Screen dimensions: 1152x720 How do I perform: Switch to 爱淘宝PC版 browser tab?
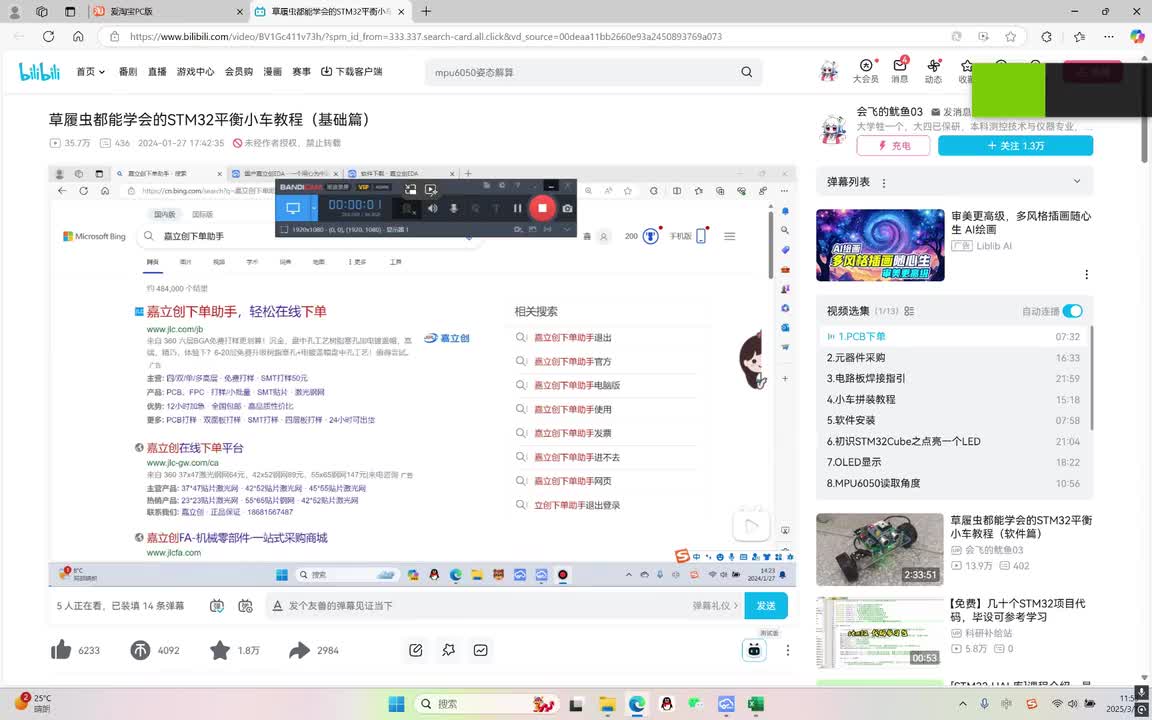tap(169, 12)
